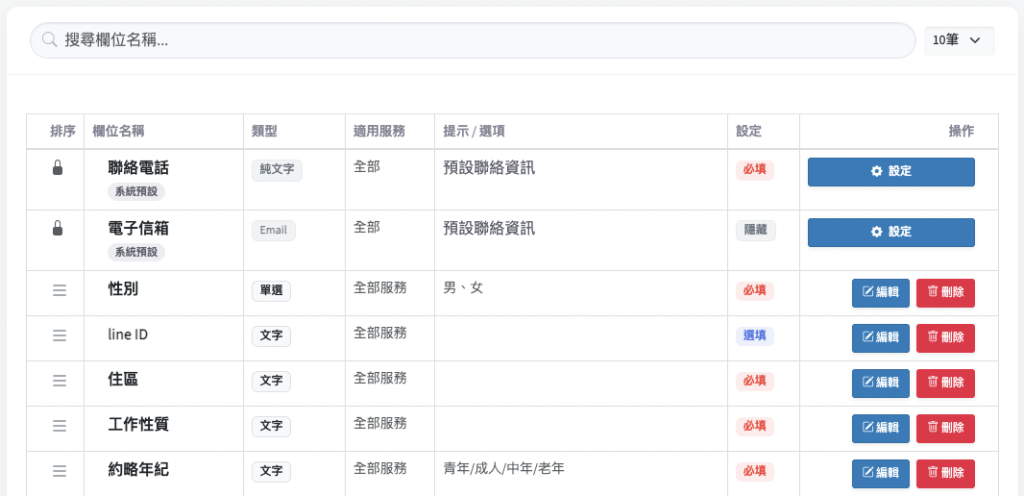Click the 設定 column header
The width and height of the screenshot is (1024, 496).
(748, 131)
